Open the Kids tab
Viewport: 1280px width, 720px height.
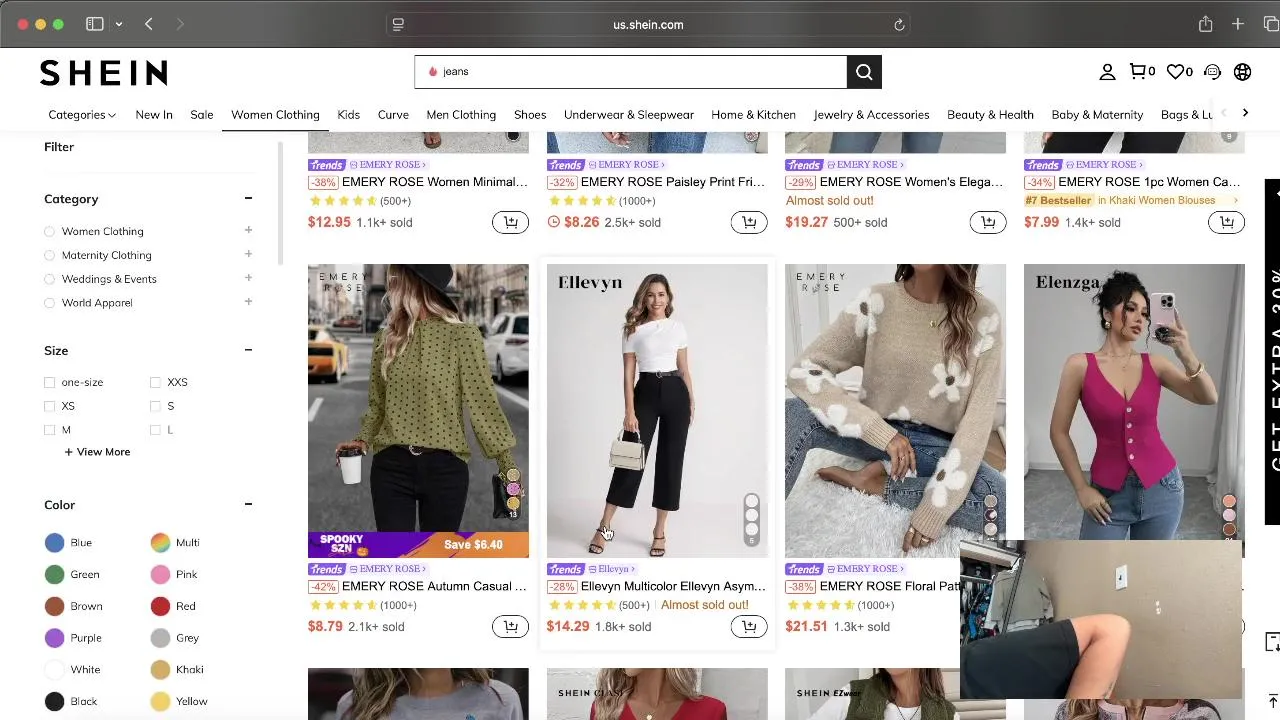348,115
